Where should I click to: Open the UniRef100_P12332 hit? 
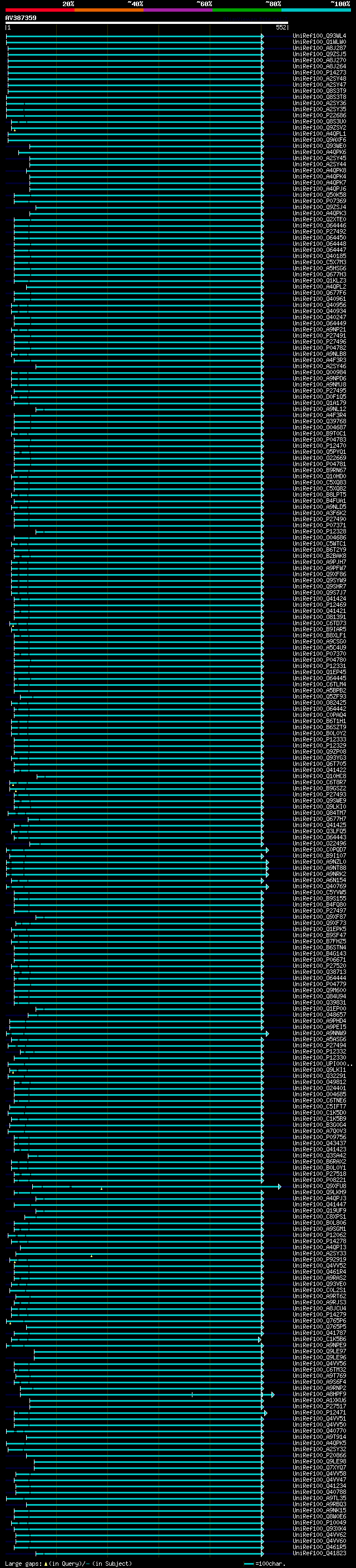pyautogui.click(x=319, y=1052)
